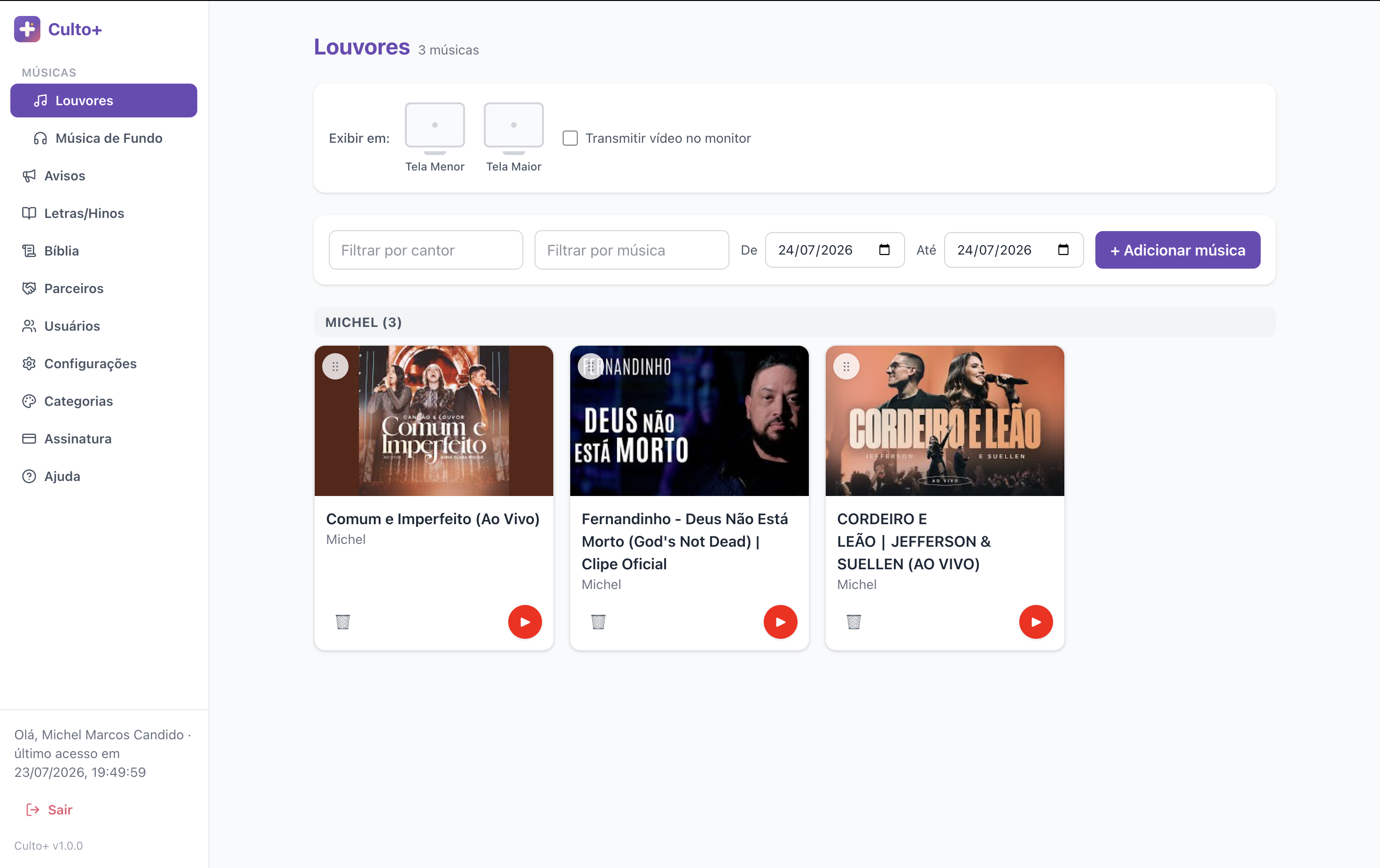The width and height of the screenshot is (1380, 868).
Task: Open Louvores in the sidebar
Action: (x=104, y=100)
